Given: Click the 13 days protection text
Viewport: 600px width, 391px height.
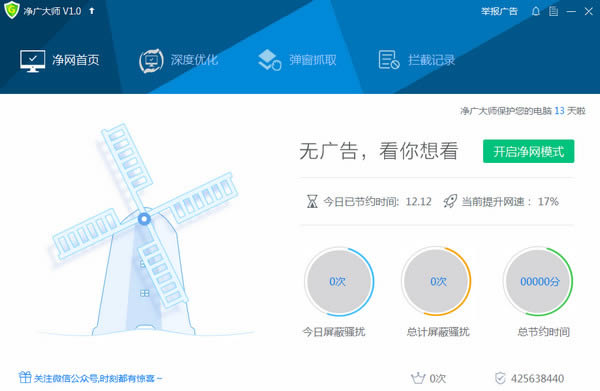Looking at the screenshot, I should pos(523,111).
